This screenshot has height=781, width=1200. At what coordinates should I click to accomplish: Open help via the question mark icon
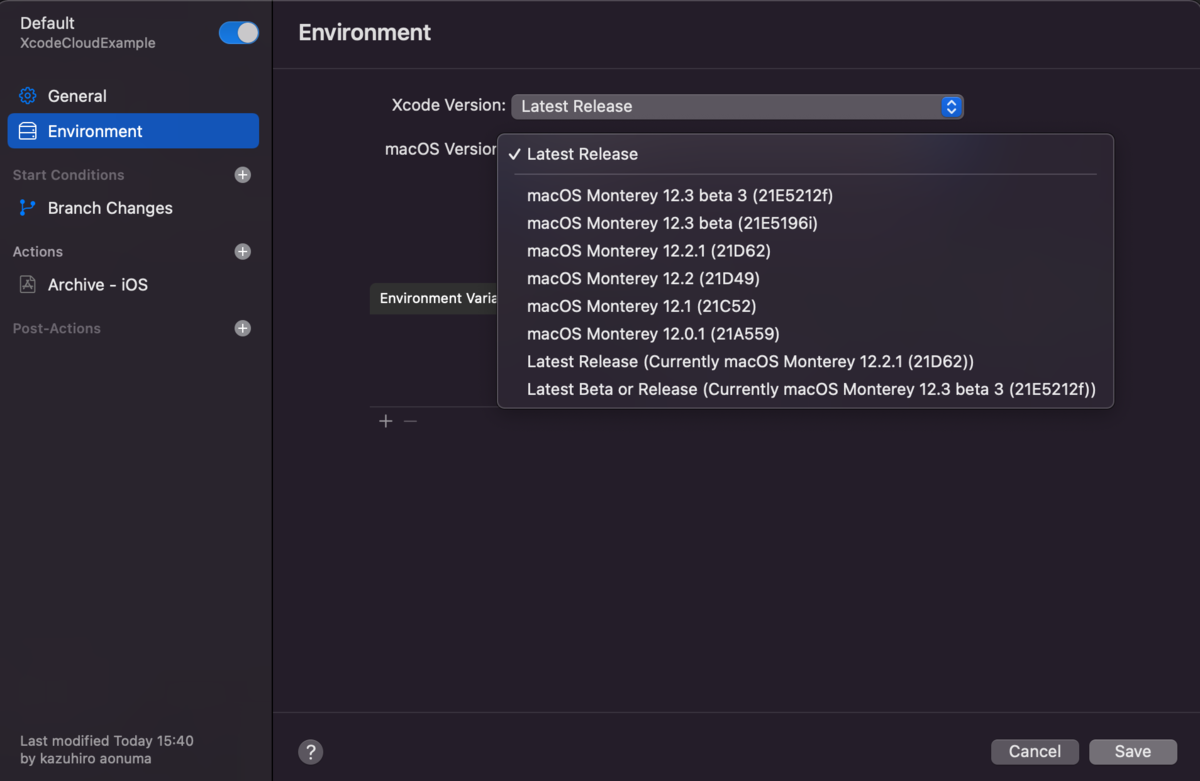click(310, 751)
